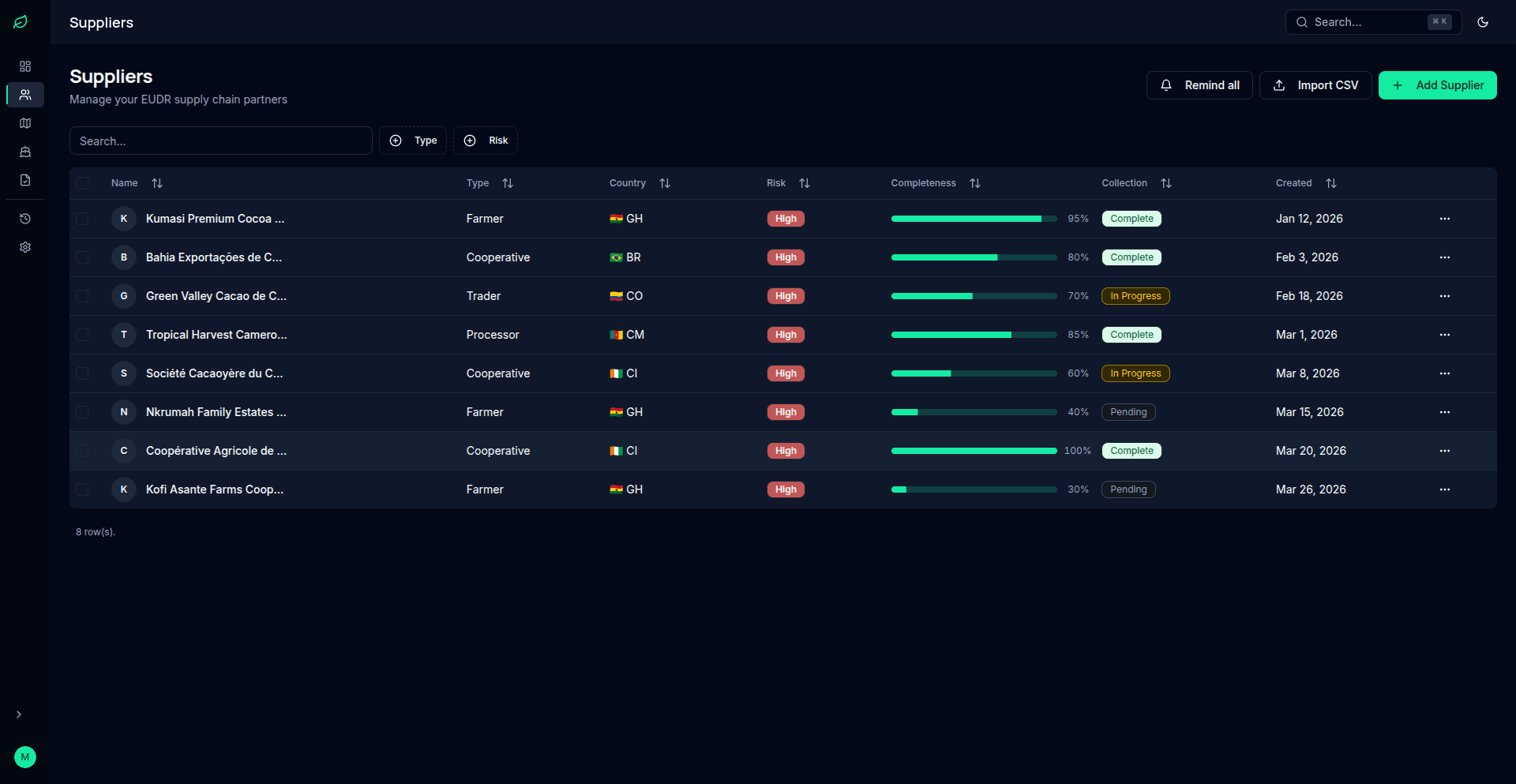Expand the collapsed sidebar with the chevron

[x=20, y=715]
